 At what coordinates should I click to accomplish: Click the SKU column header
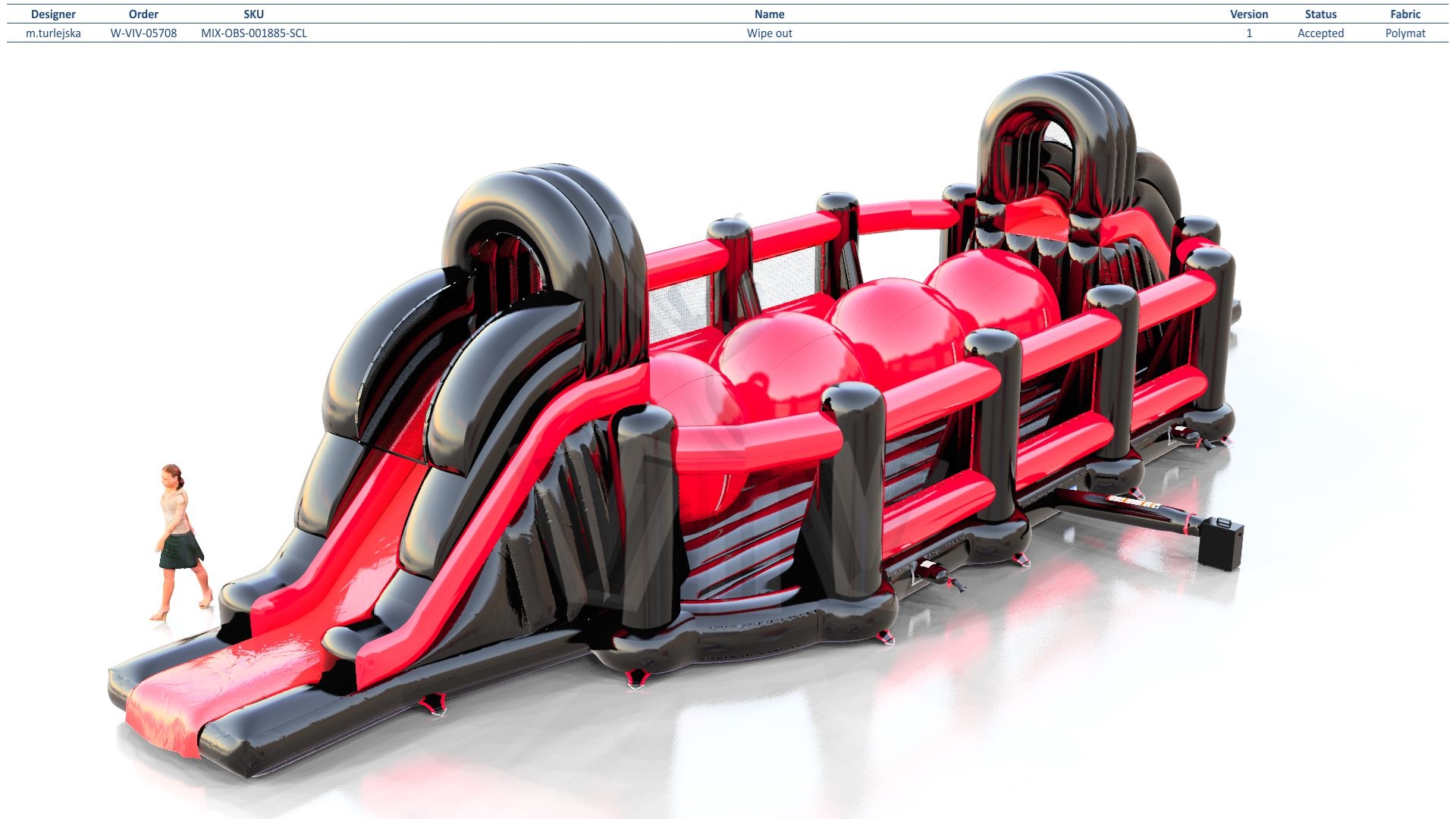(253, 14)
